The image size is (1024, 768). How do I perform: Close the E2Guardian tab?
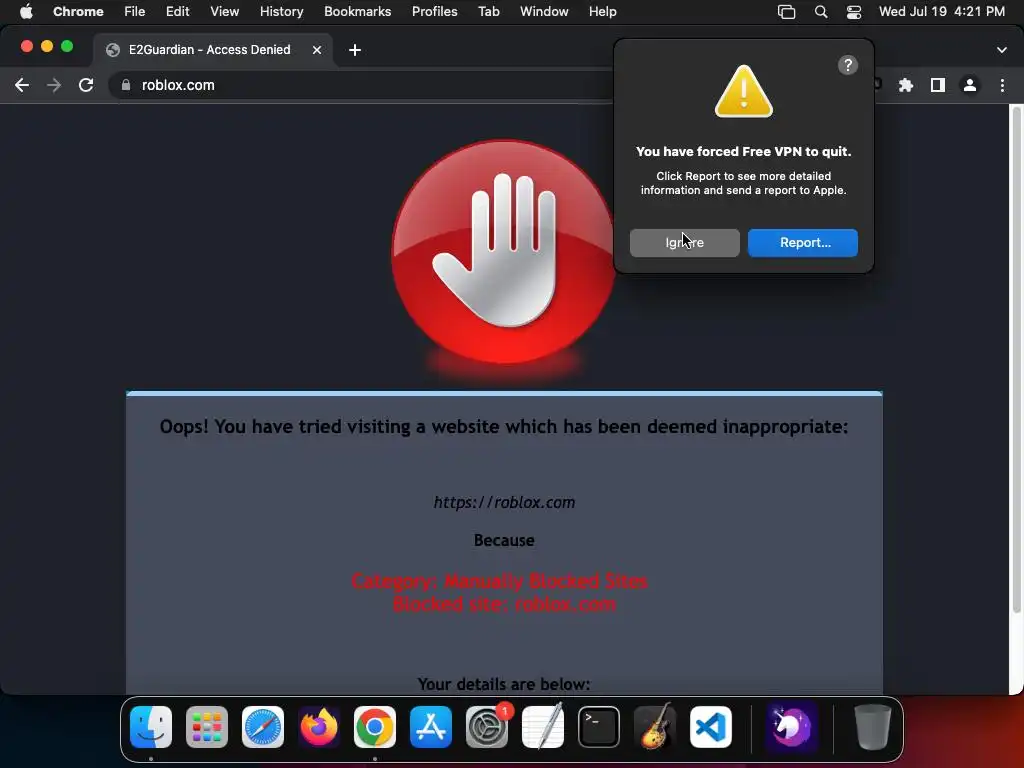coord(317,50)
